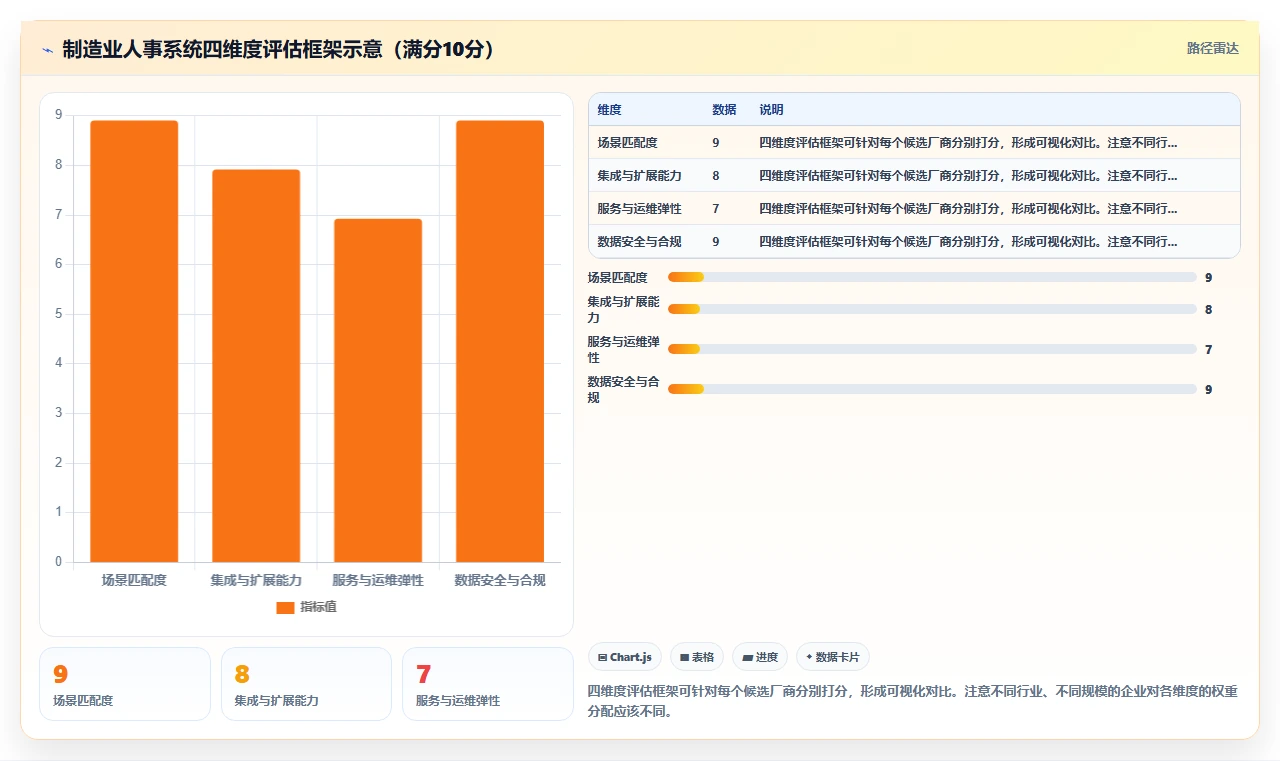Click the 表格 tag chip
This screenshot has height=761, width=1280.
click(697, 657)
